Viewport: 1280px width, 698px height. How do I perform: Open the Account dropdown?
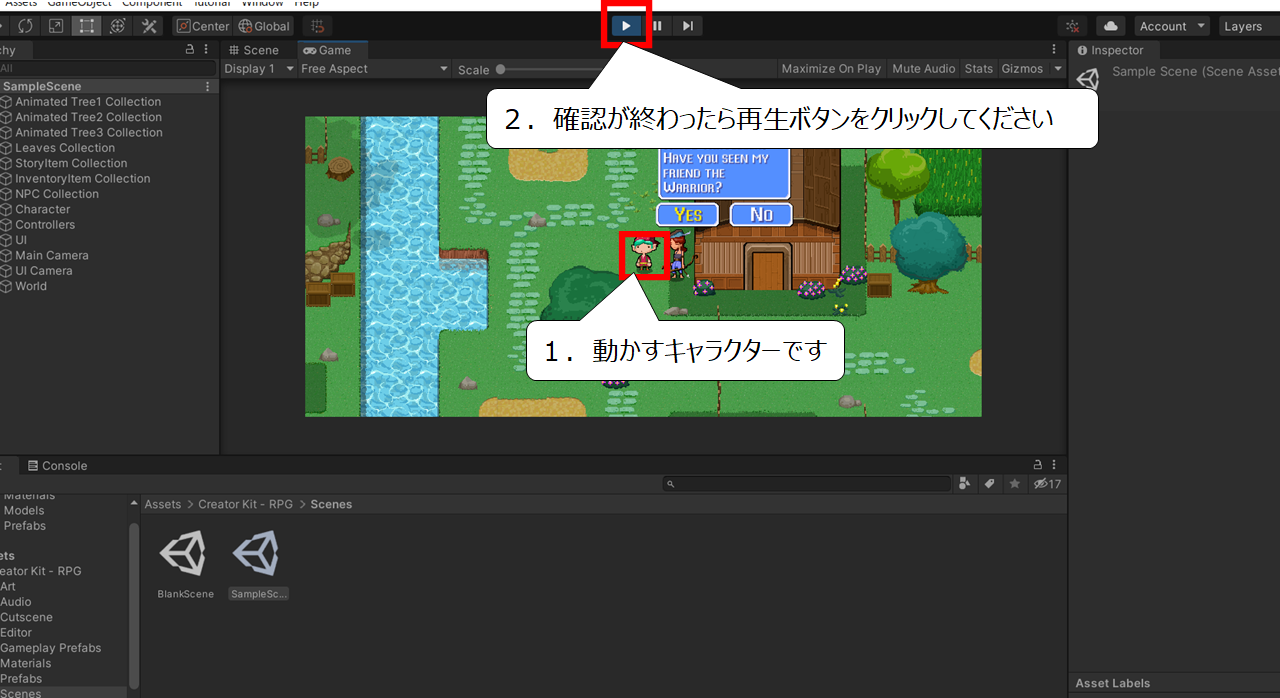1172,26
